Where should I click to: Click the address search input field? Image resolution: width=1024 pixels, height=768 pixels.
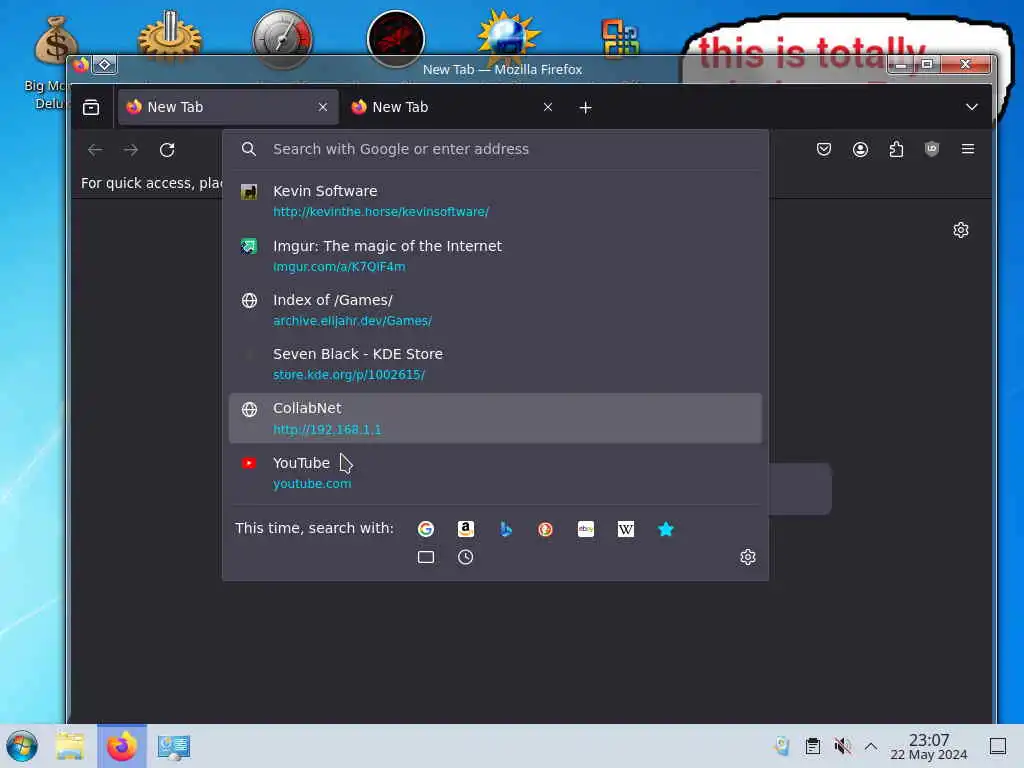[x=495, y=149]
